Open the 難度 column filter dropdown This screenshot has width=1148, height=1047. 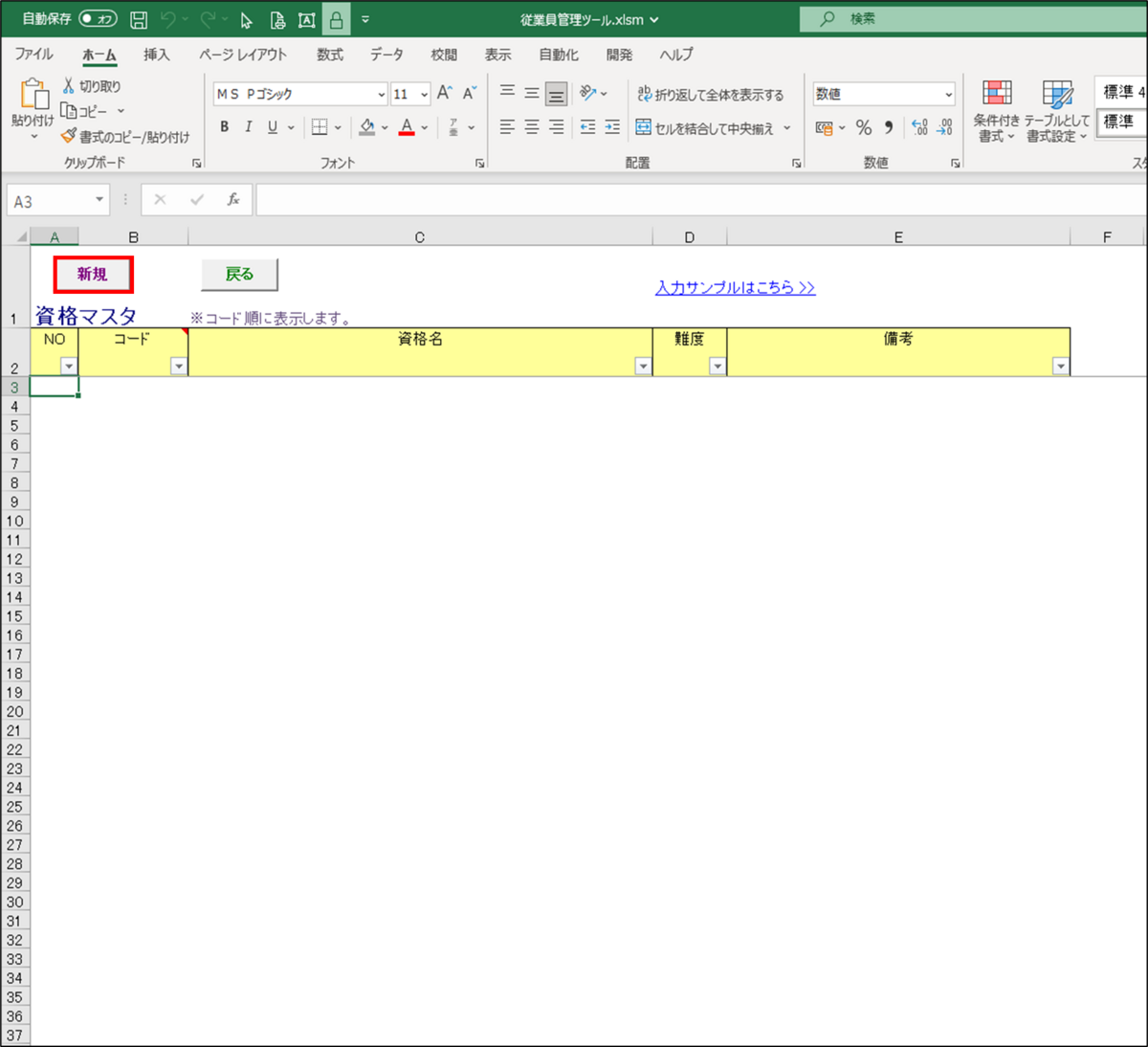717,367
